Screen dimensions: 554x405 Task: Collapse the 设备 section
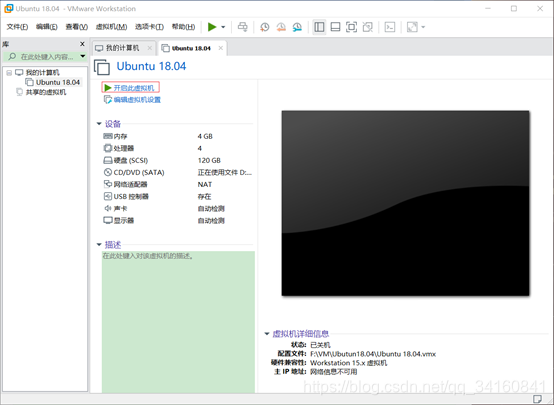point(99,124)
